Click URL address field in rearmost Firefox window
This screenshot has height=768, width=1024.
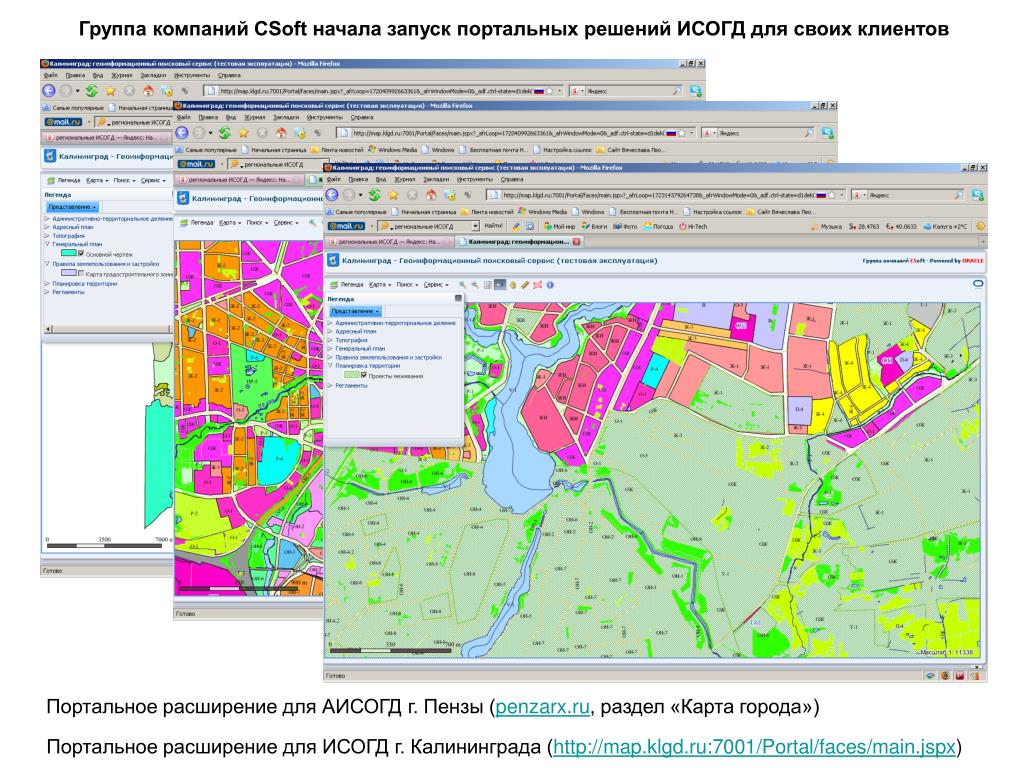[x=382, y=91]
